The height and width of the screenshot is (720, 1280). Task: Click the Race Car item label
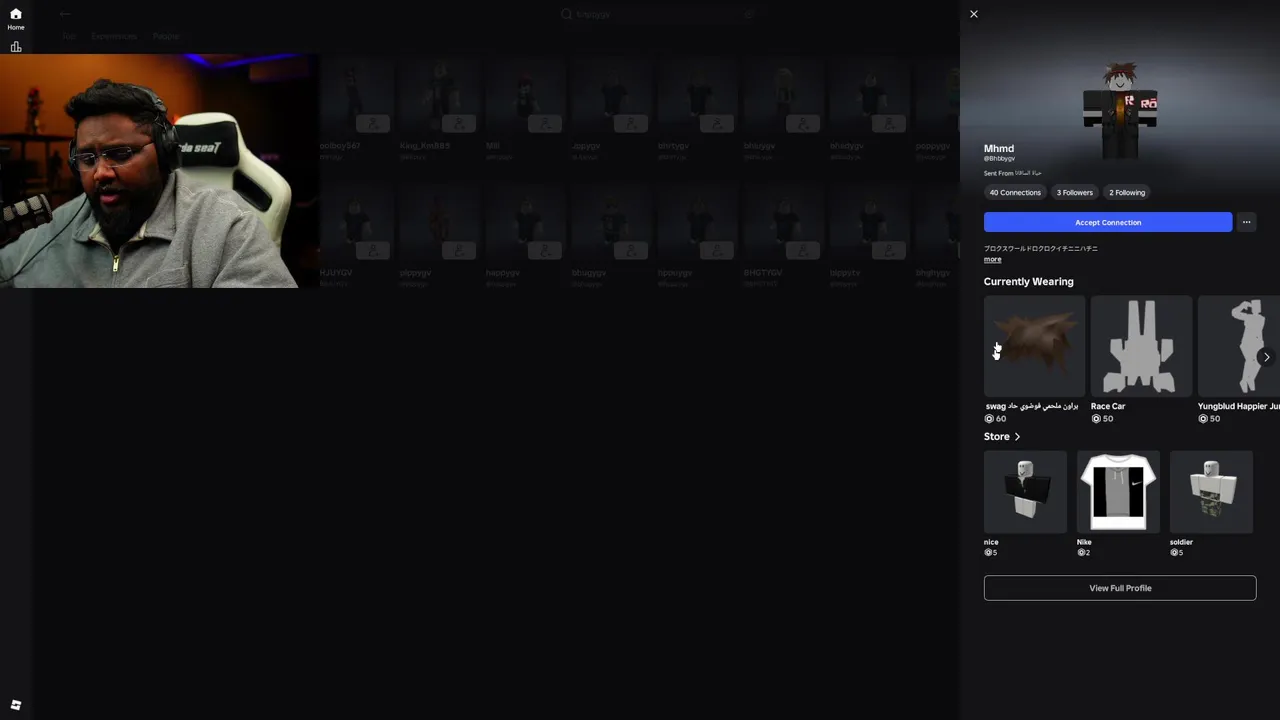click(x=1108, y=406)
